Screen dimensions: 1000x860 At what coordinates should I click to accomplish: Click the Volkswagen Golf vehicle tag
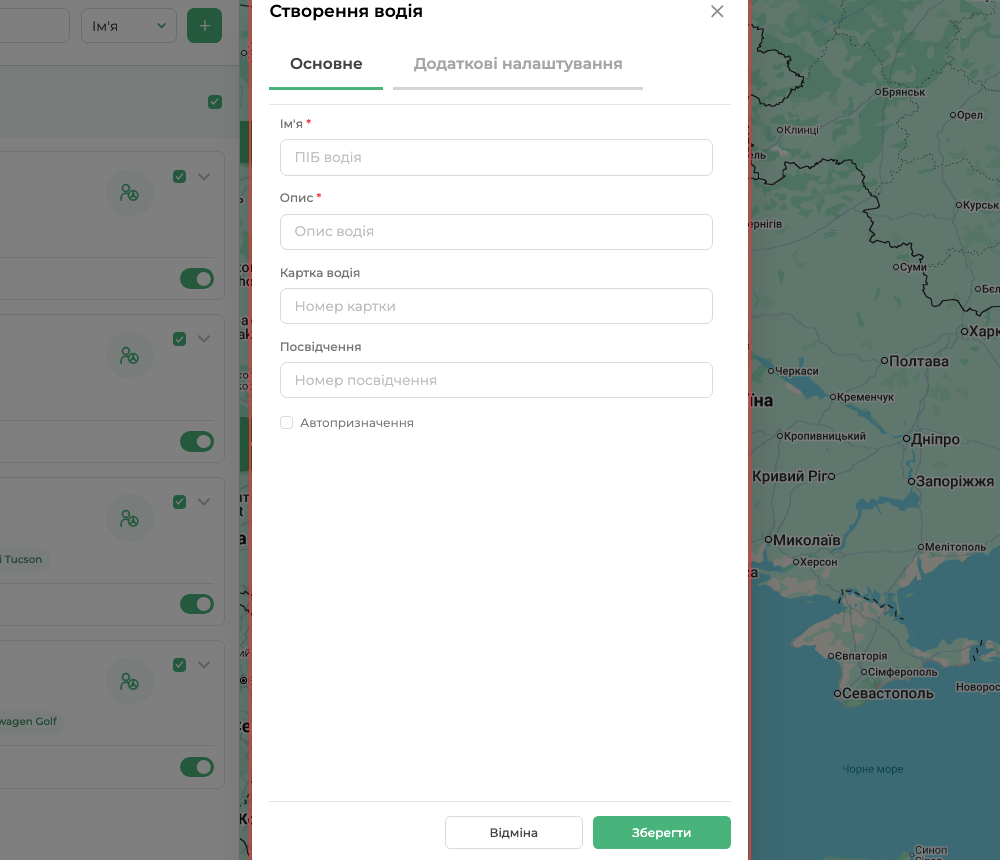(x=31, y=722)
